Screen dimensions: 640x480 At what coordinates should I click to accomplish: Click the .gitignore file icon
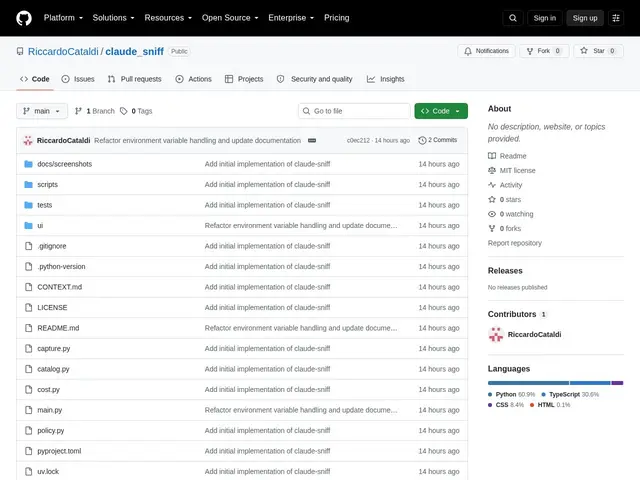(x=28, y=246)
